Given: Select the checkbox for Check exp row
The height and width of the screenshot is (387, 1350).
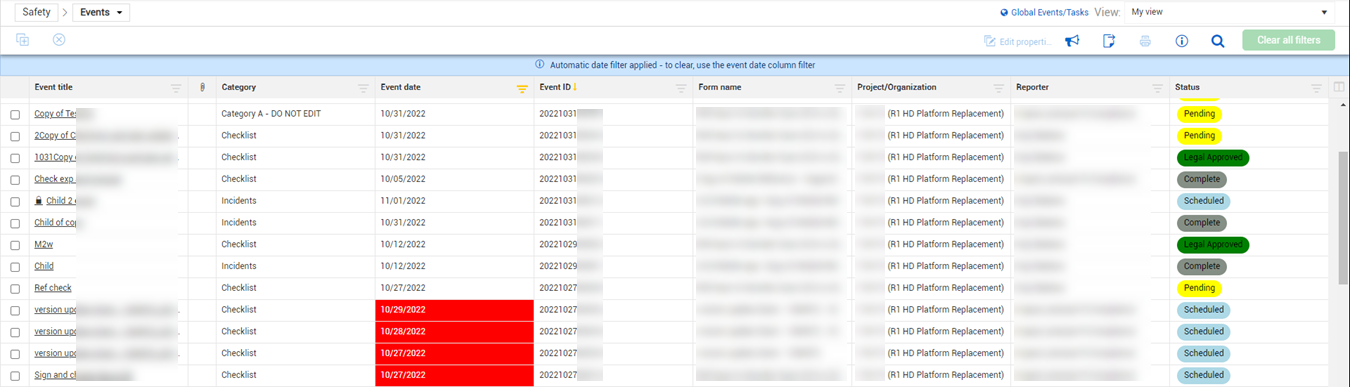Looking at the screenshot, I should pyautogui.click(x=15, y=180).
